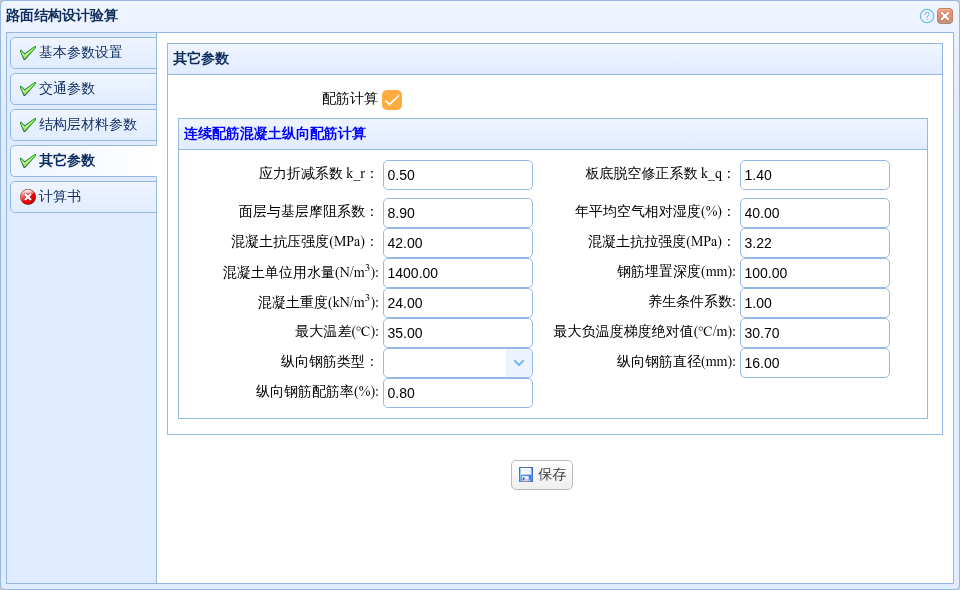Click green checkmark beside 交通参数
This screenshot has height=590, width=960.
click(27, 89)
